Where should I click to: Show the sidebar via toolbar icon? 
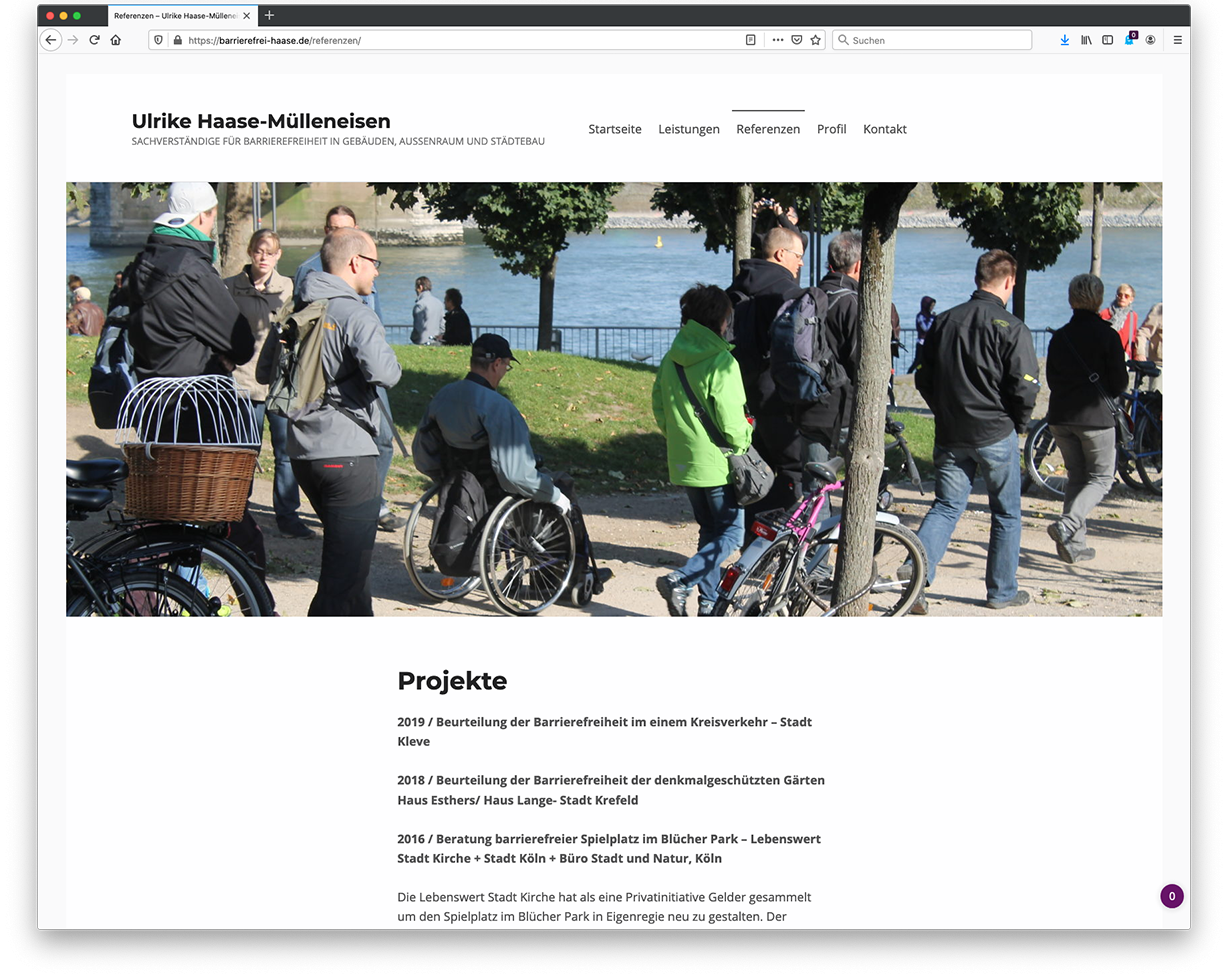click(x=1107, y=40)
